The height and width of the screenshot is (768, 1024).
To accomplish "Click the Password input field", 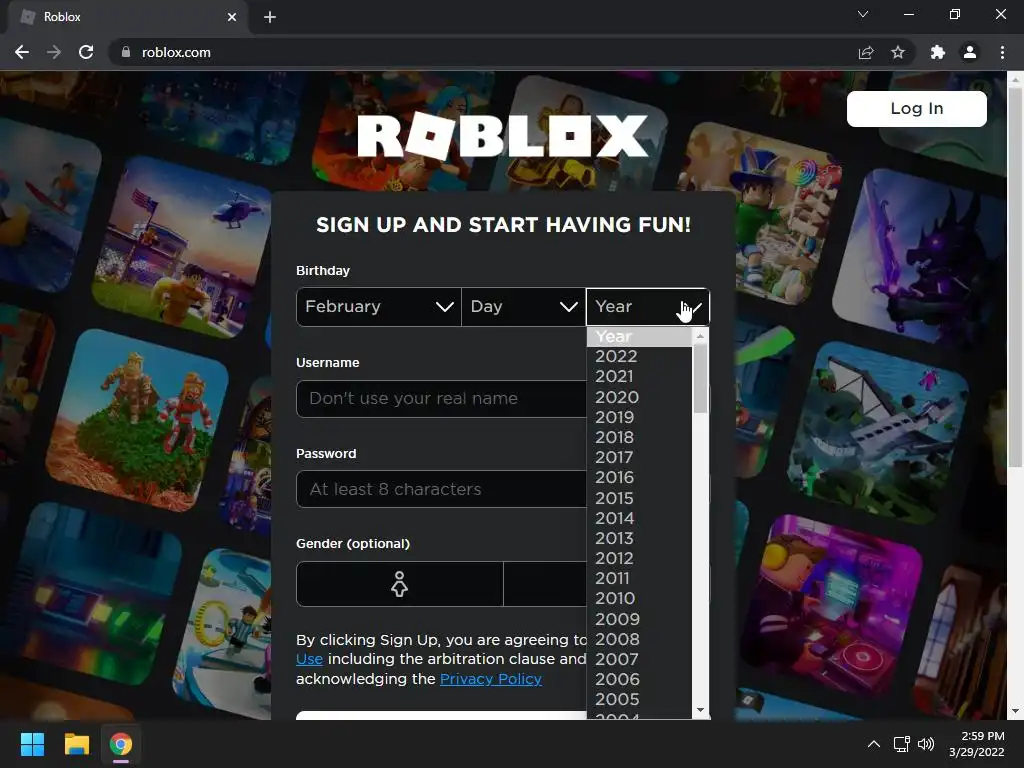I will point(441,489).
